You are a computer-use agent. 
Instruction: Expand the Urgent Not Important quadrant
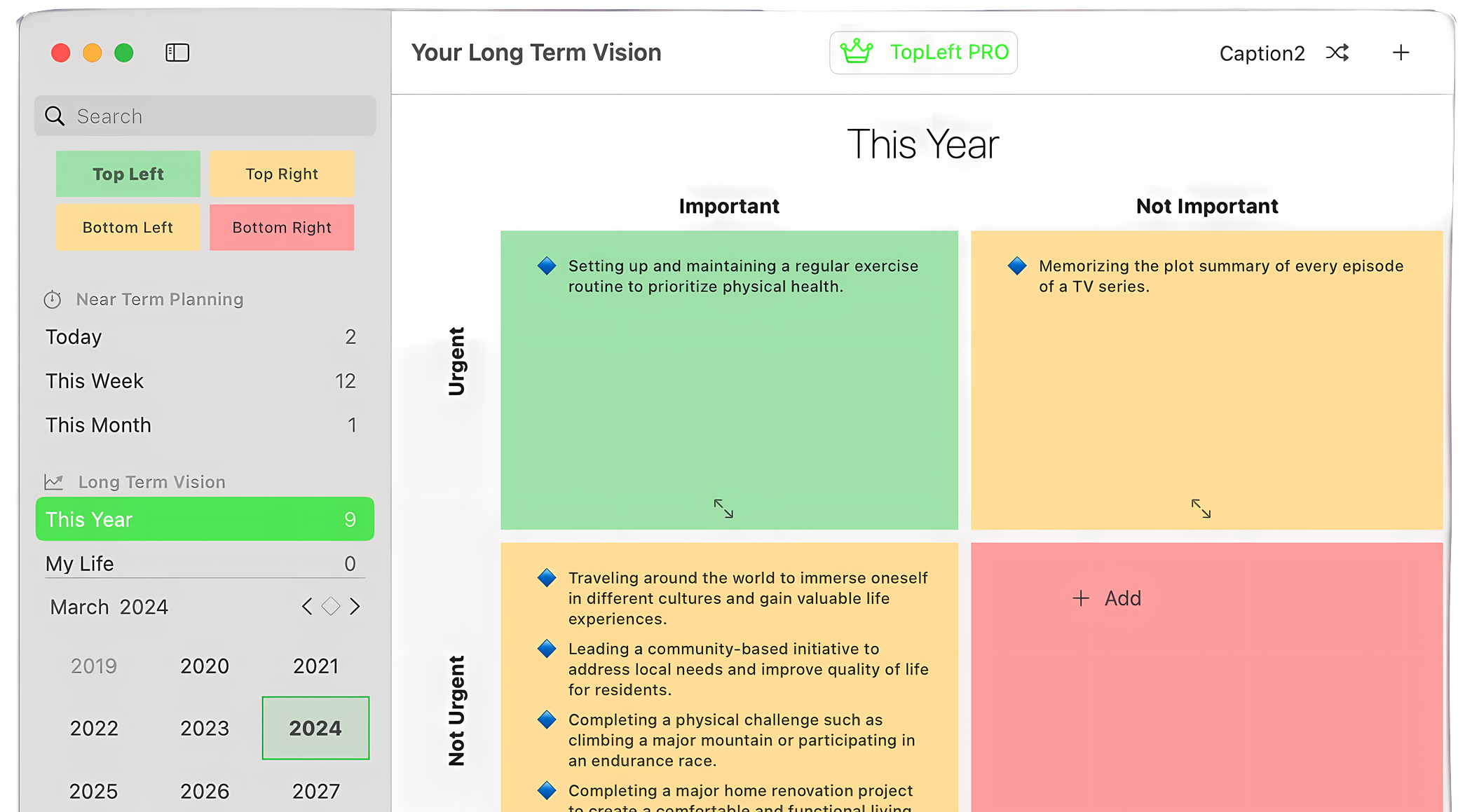(1201, 508)
